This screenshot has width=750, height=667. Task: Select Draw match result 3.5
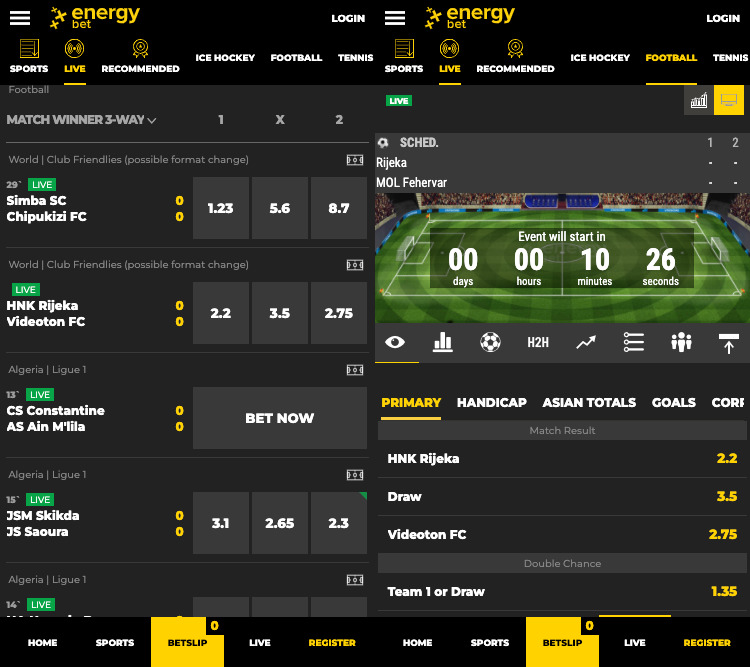click(562, 496)
